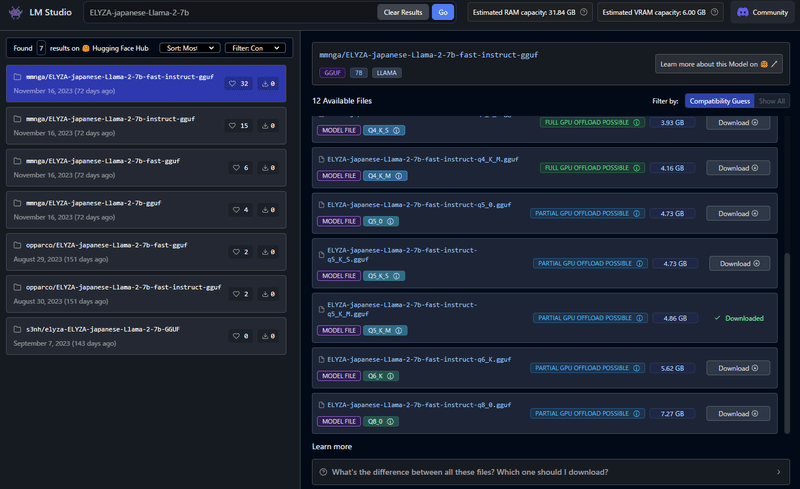The height and width of the screenshot is (489, 800).
Task: Download the q8_0.gguf 7.27 GB file
Action: (x=738, y=413)
